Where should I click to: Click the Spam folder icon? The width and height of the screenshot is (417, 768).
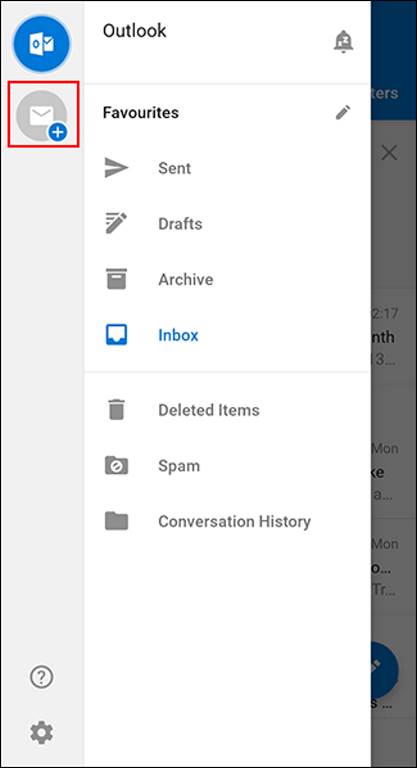117,465
